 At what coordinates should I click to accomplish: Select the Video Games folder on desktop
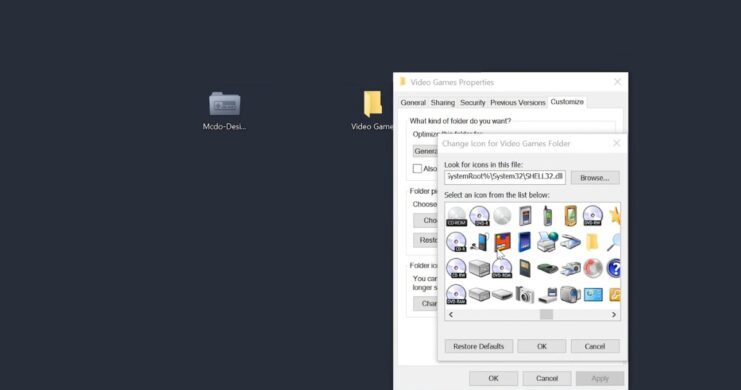click(372, 111)
